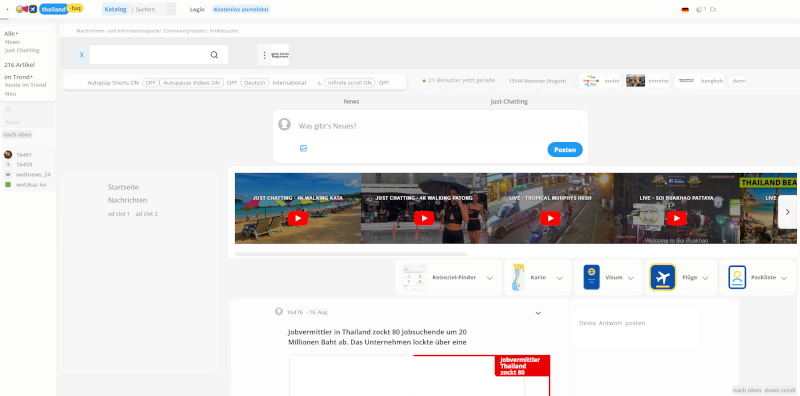Turn Autoplay Shorts OFF

point(151,83)
